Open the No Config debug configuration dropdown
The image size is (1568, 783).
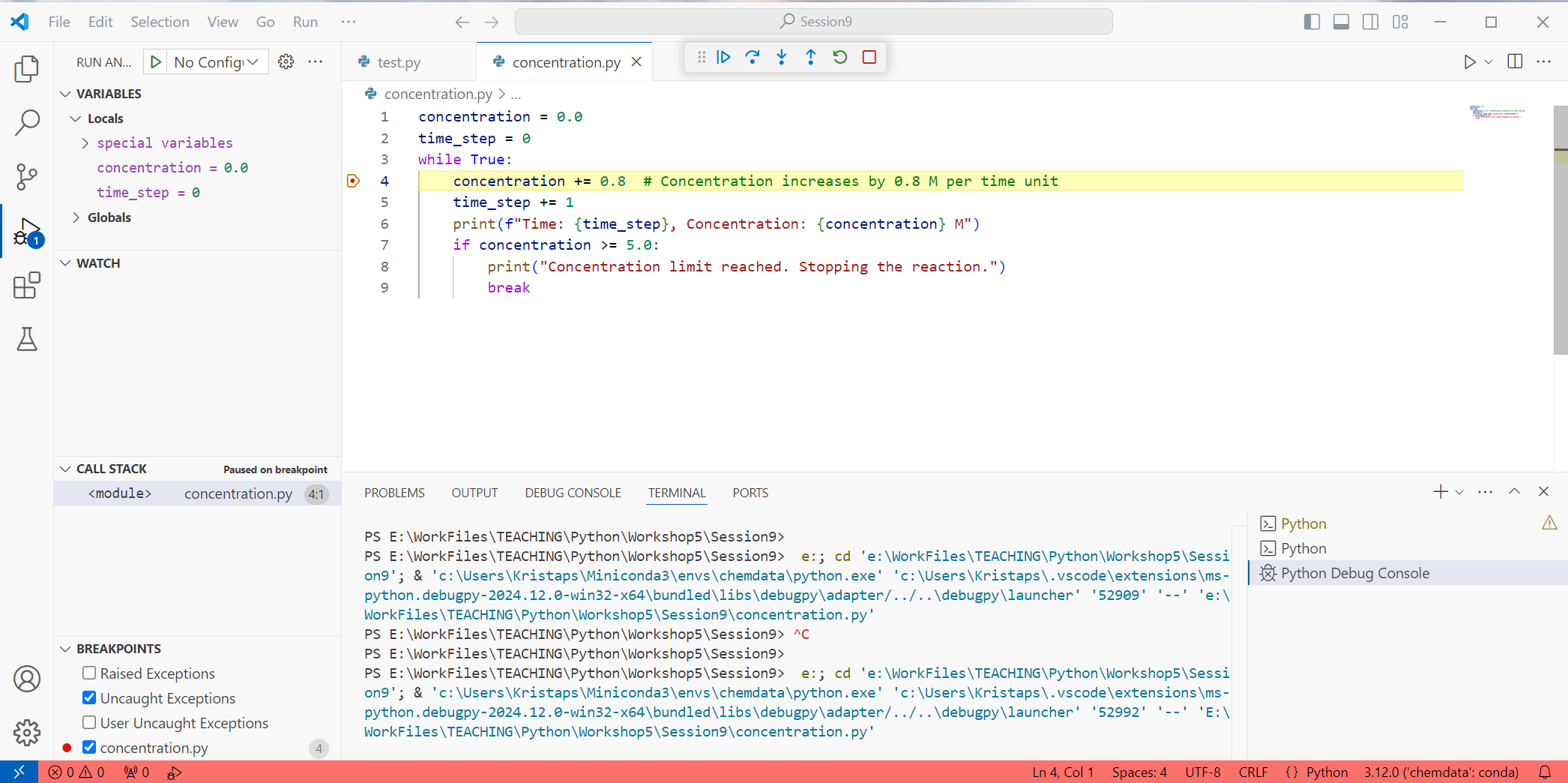coord(217,61)
